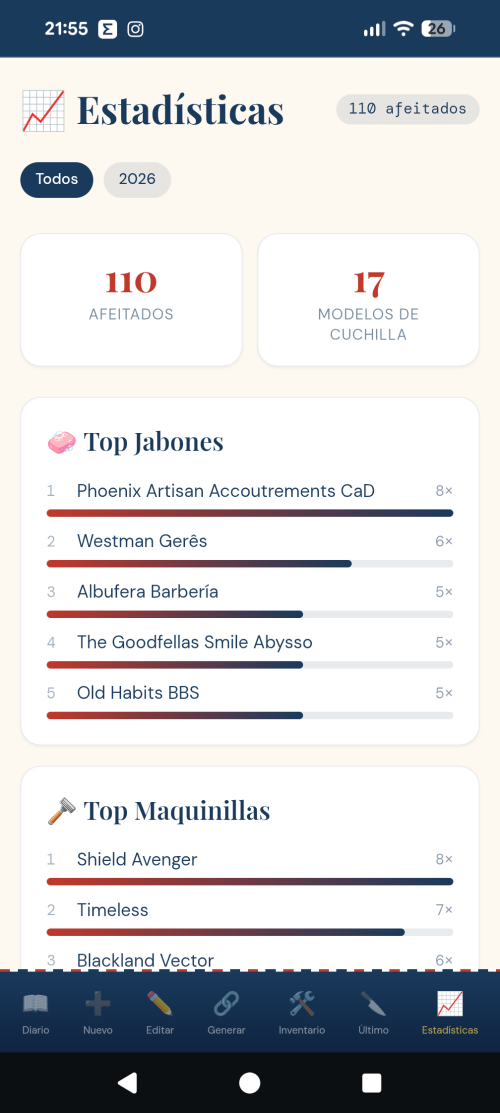Open the 110 Afeitados stat card

[x=131, y=300]
